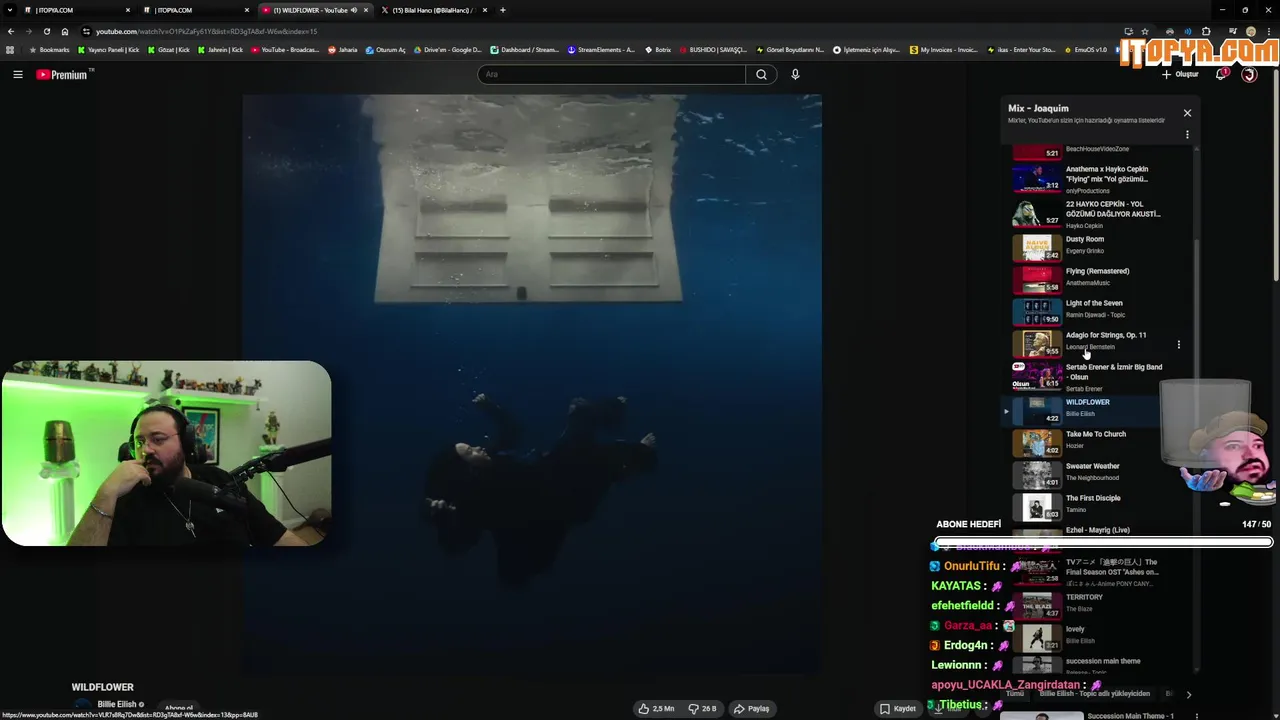This screenshot has width=1280, height=720.
Task: Open the Botrix bookmark
Action: (x=658, y=49)
